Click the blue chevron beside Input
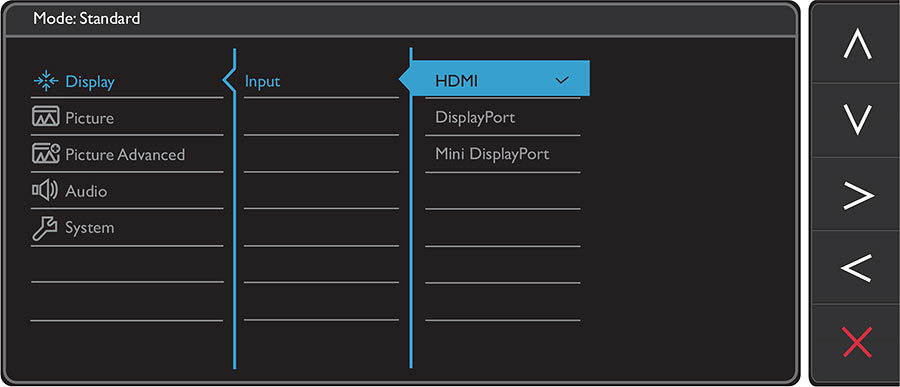Image resolution: width=900 pixels, height=387 pixels. point(228,81)
